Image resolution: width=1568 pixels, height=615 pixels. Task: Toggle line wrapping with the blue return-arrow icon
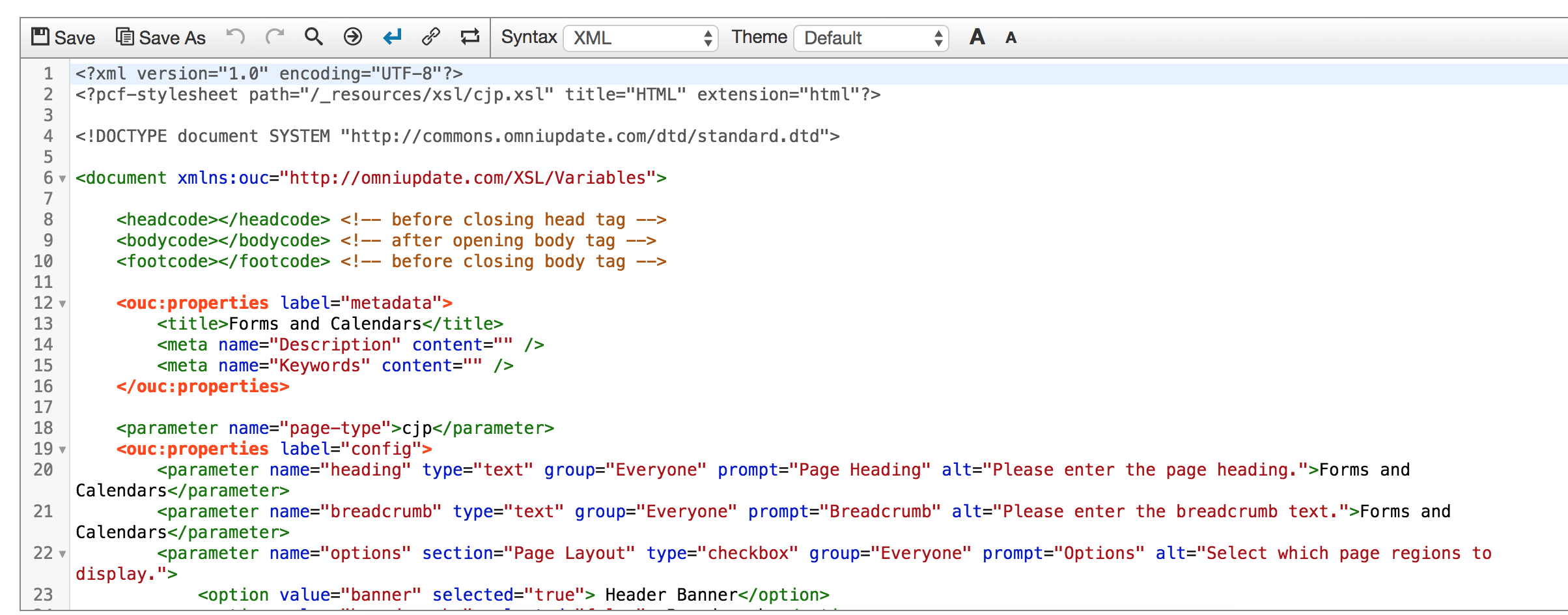click(391, 36)
